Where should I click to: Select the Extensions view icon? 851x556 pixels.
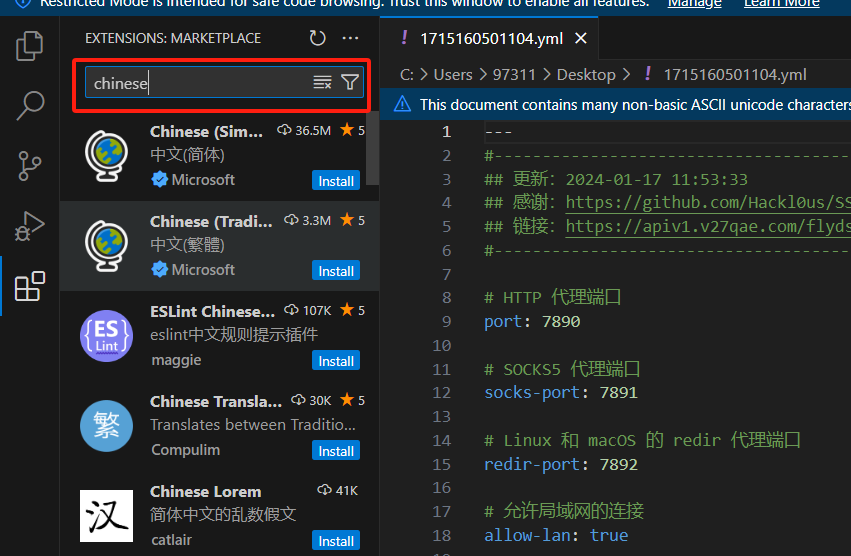[x=29, y=286]
